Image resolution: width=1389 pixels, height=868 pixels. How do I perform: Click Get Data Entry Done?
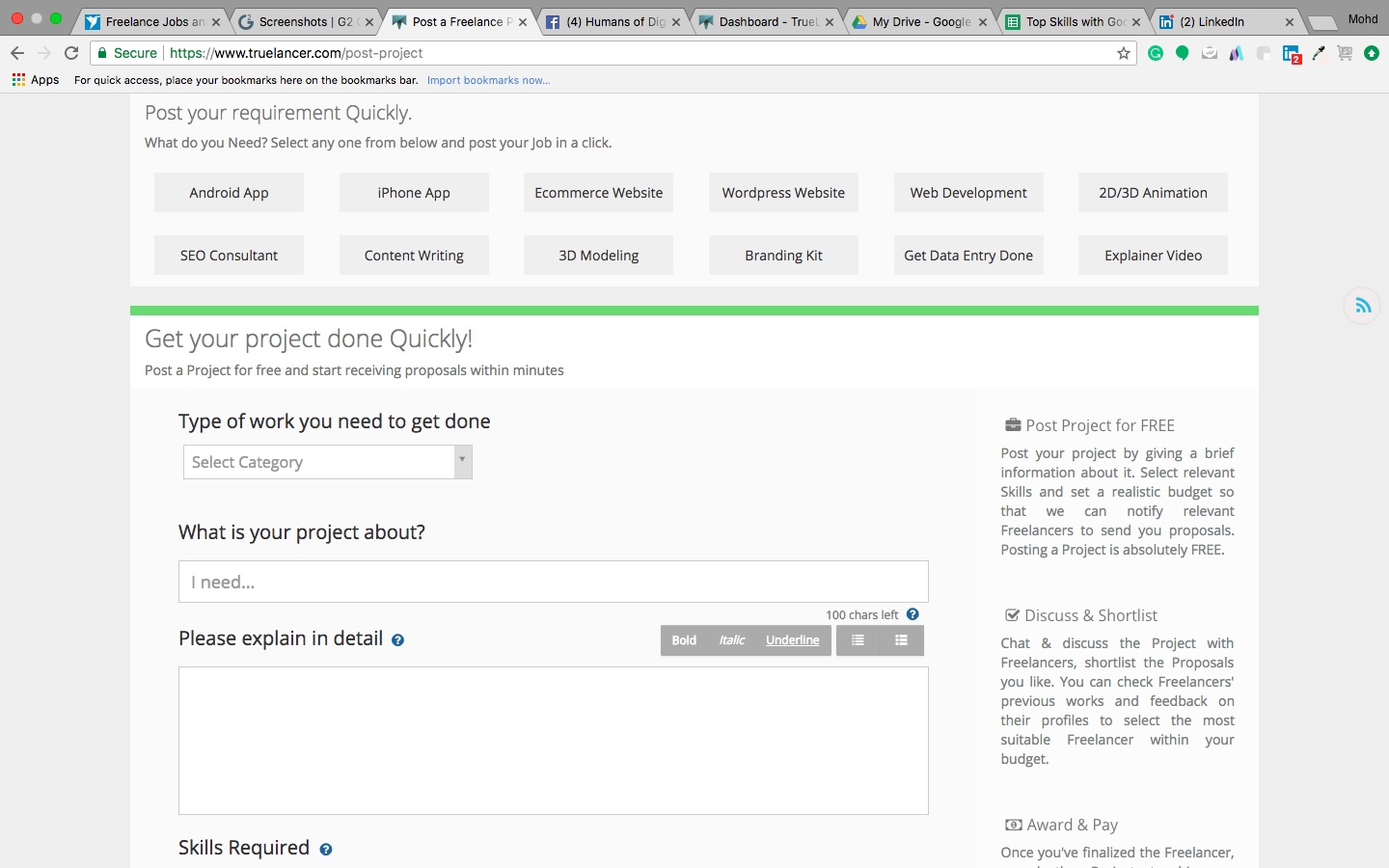tap(968, 256)
